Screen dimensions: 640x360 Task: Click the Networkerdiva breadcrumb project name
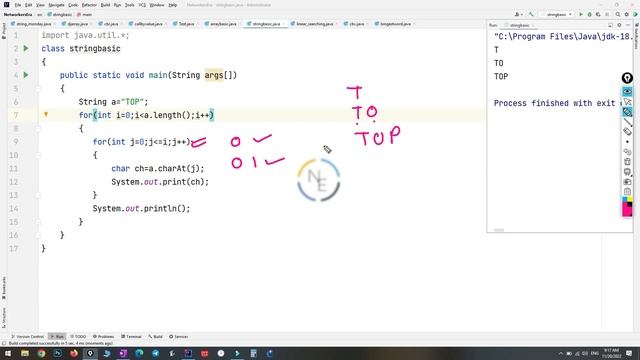[18, 15]
